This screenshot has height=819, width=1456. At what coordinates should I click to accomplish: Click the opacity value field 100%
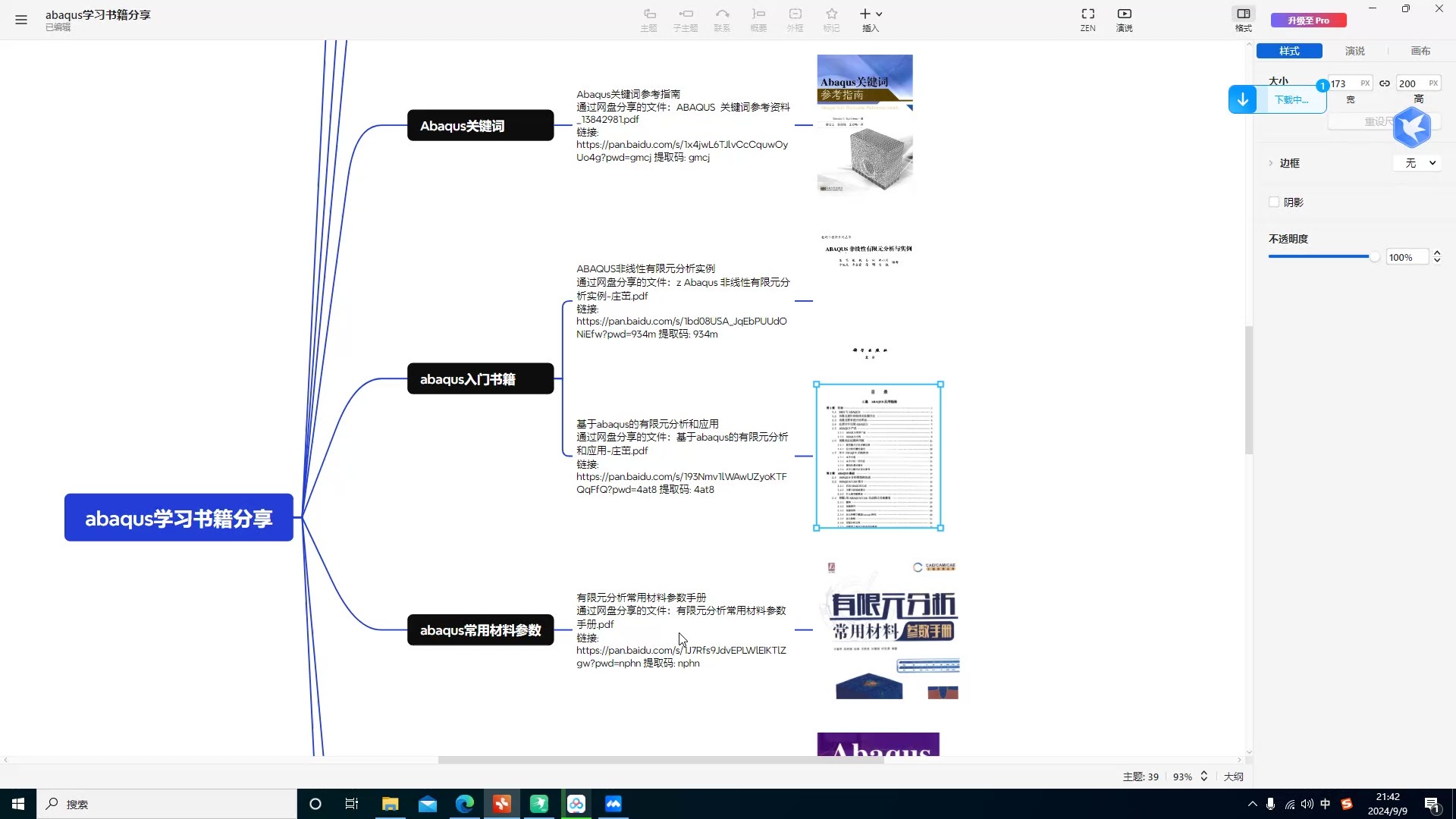[x=1406, y=257]
